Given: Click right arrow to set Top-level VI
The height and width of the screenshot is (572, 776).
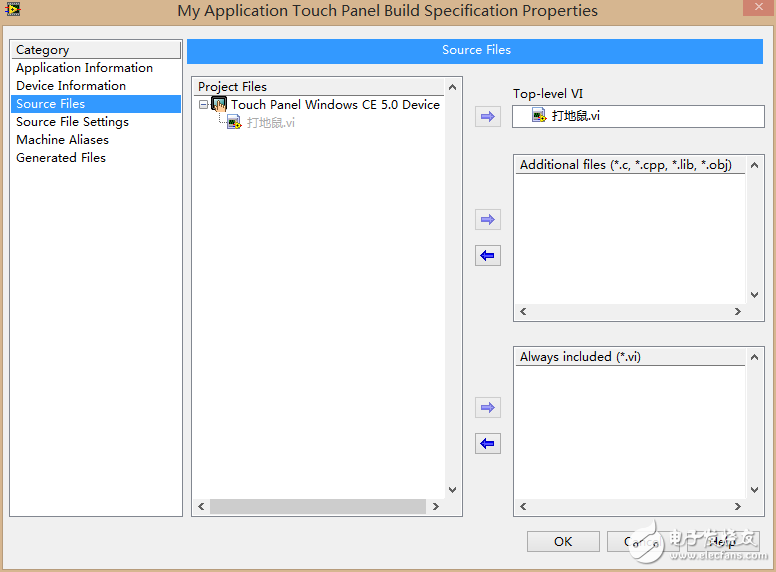Looking at the screenshot, I should [x=488, y=117].
